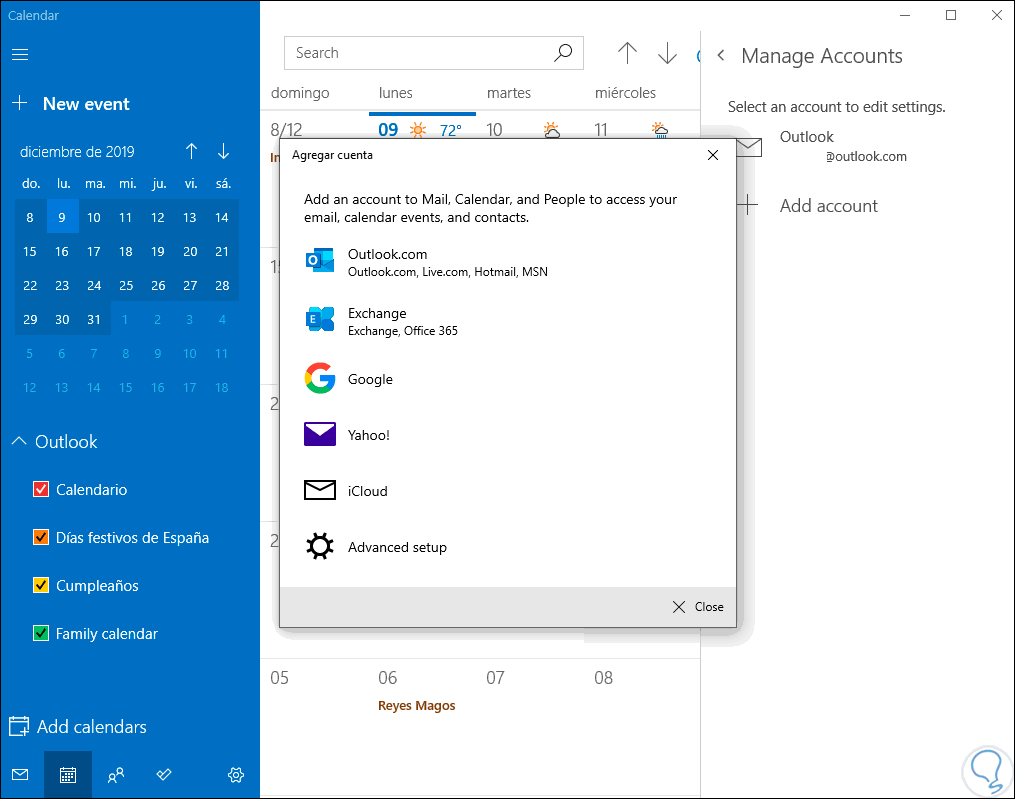Image resolution: width=1015 pixels, height=799 pixels.
Task: Select day 9 in mini calendar
Action: (62, 217)
